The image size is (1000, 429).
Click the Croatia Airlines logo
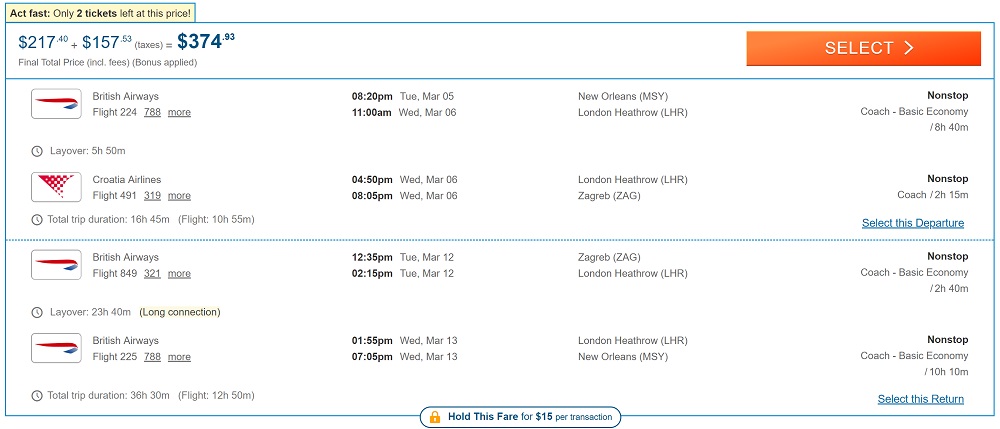[56, 187]
